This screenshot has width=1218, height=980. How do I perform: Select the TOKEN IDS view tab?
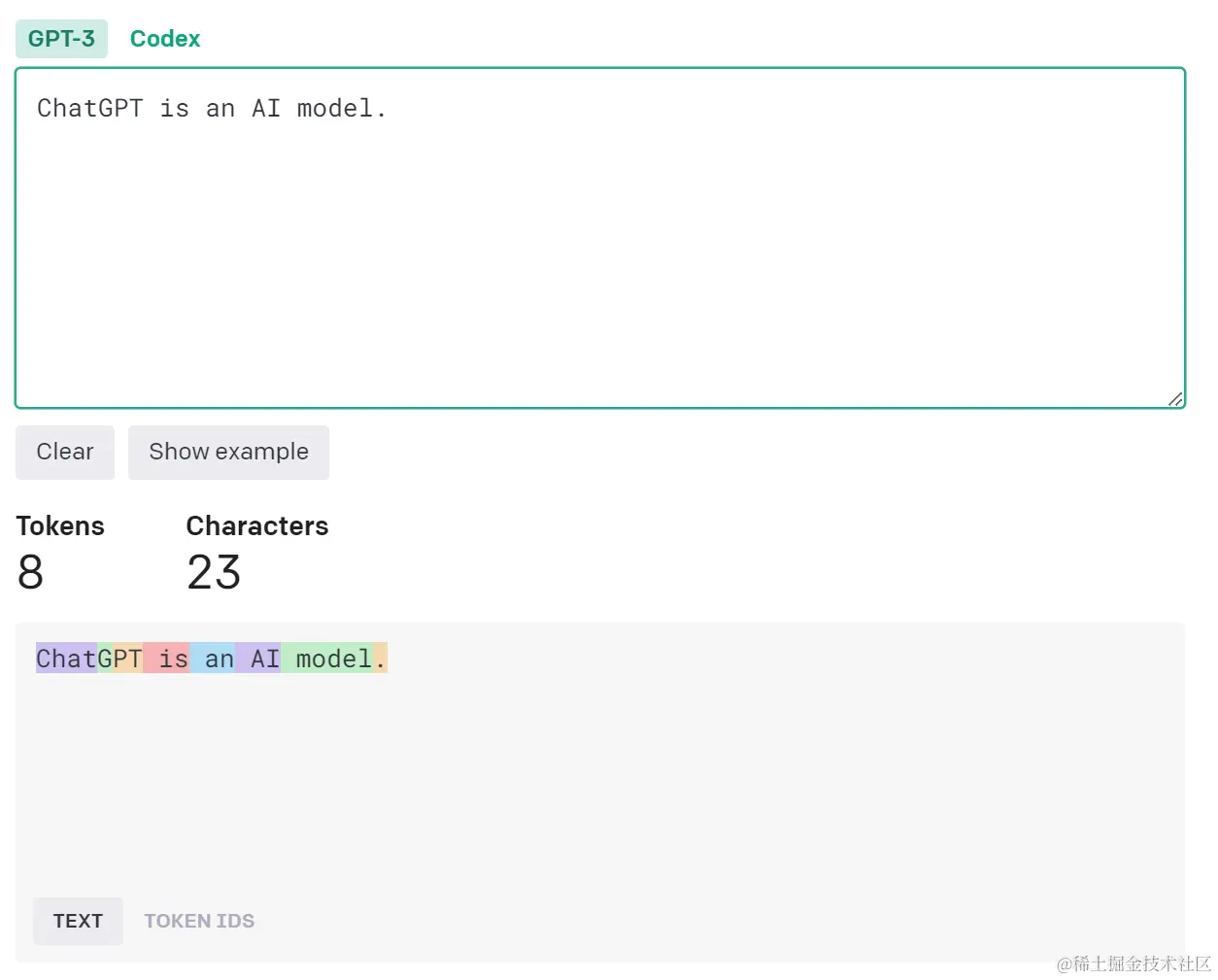(x=199, y=921)
